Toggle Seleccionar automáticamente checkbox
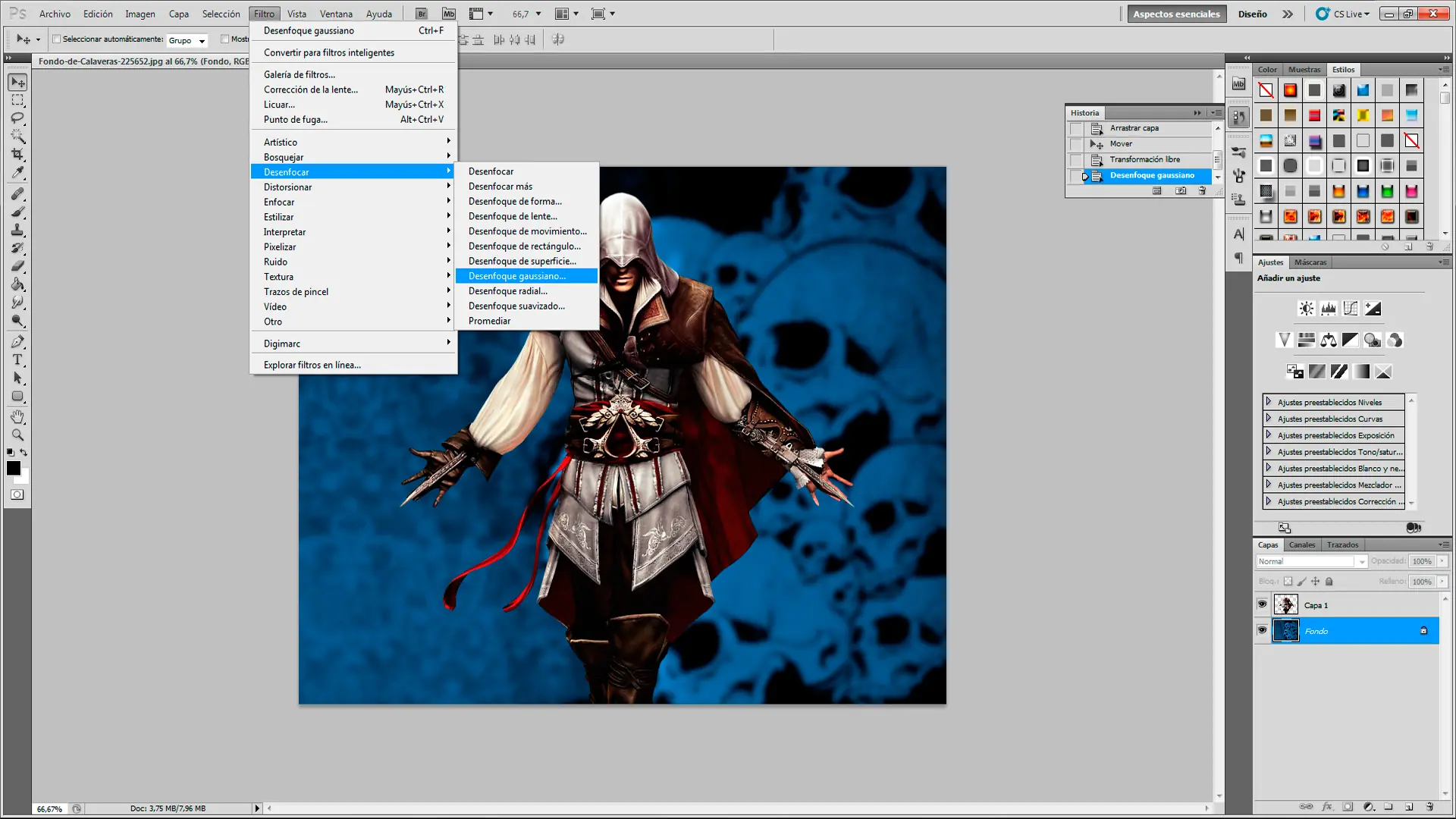The image size is (1456, 819). [56, 39]
